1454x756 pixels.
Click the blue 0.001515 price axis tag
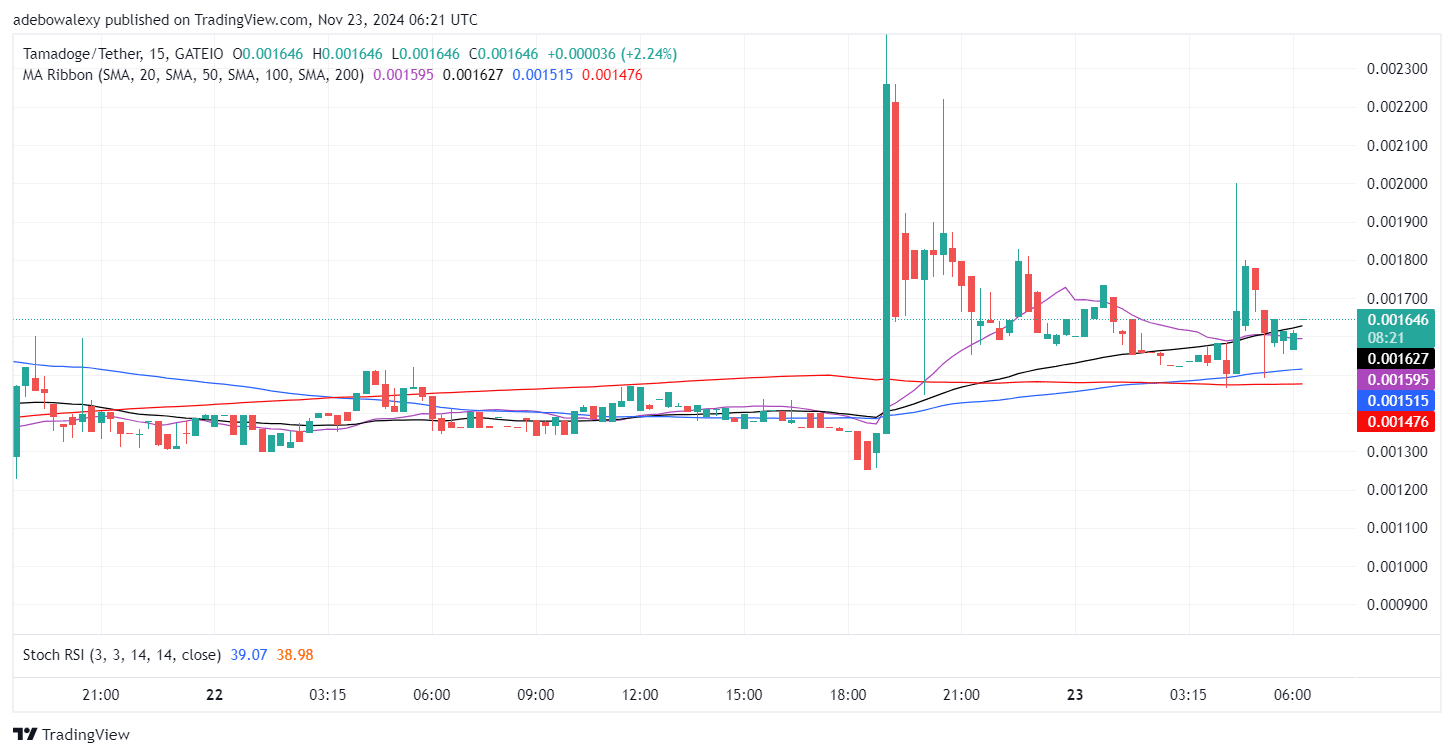click(1395, 400)
